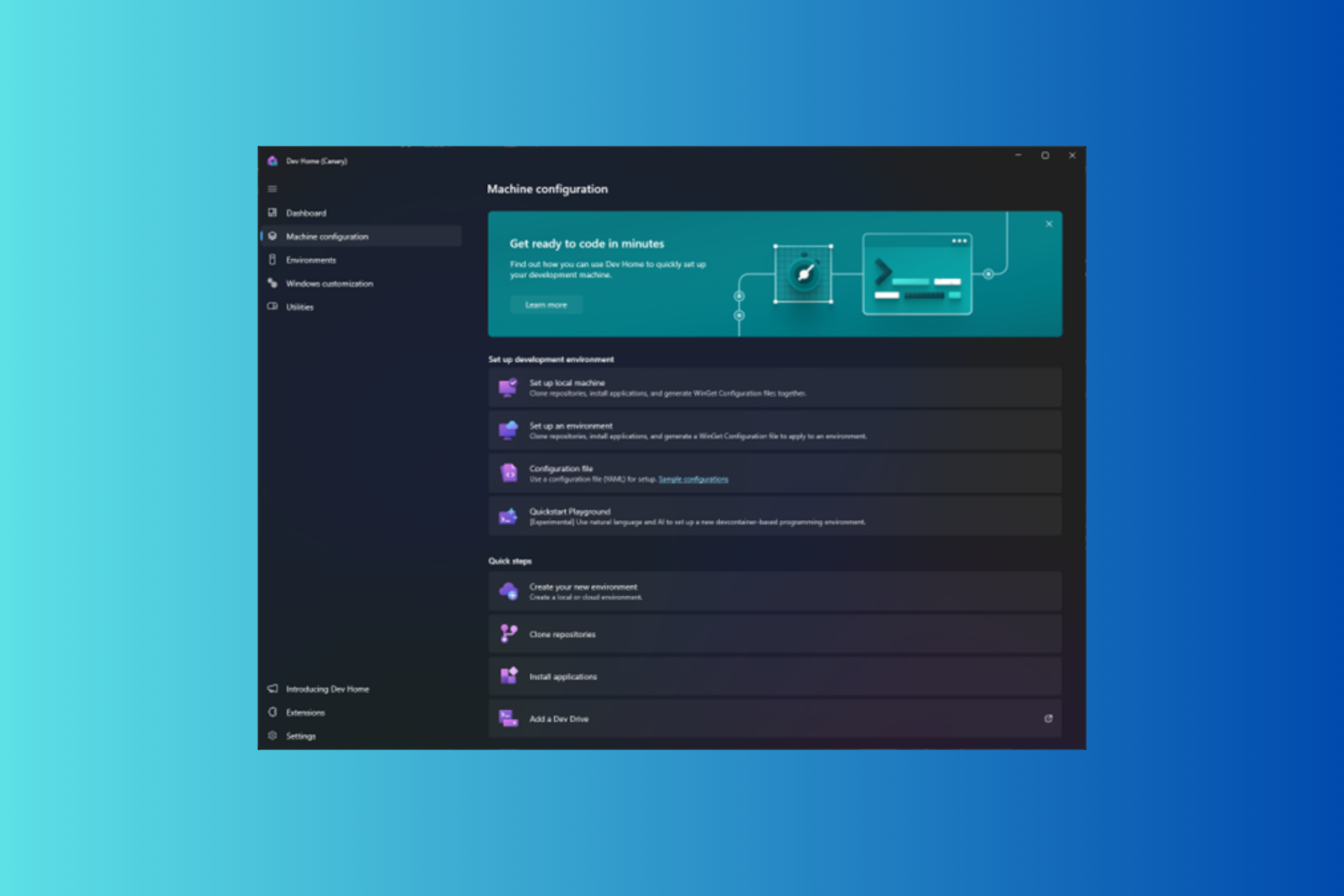
Task: Open the Sample configurations link
Action: 693,479
